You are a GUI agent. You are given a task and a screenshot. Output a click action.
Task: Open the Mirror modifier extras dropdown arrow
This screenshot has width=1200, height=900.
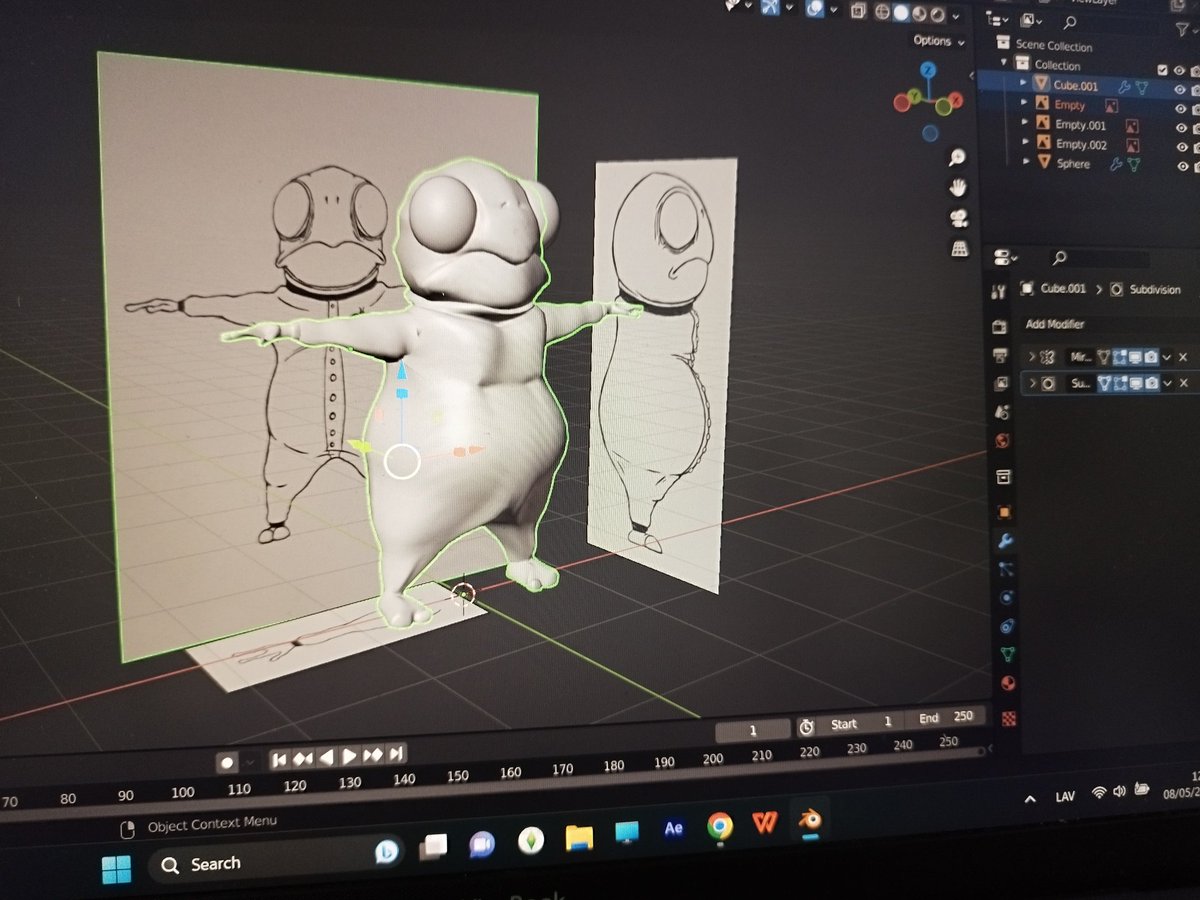[x=1166, y=357]
